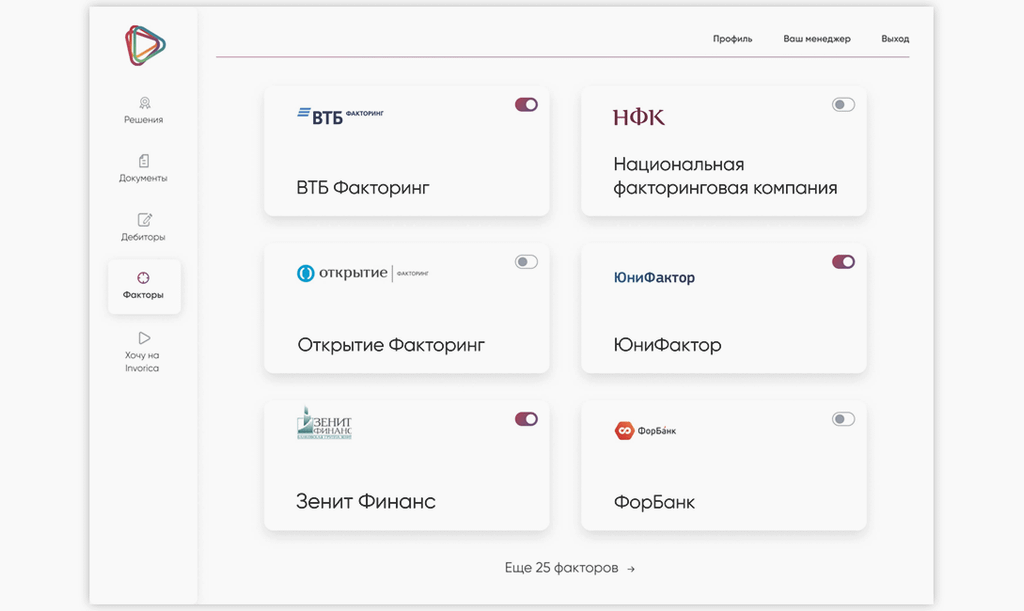The height and width of the screenshot is (611, 1024).
Task: Open the Решения section icon
Action: point(144,103)
